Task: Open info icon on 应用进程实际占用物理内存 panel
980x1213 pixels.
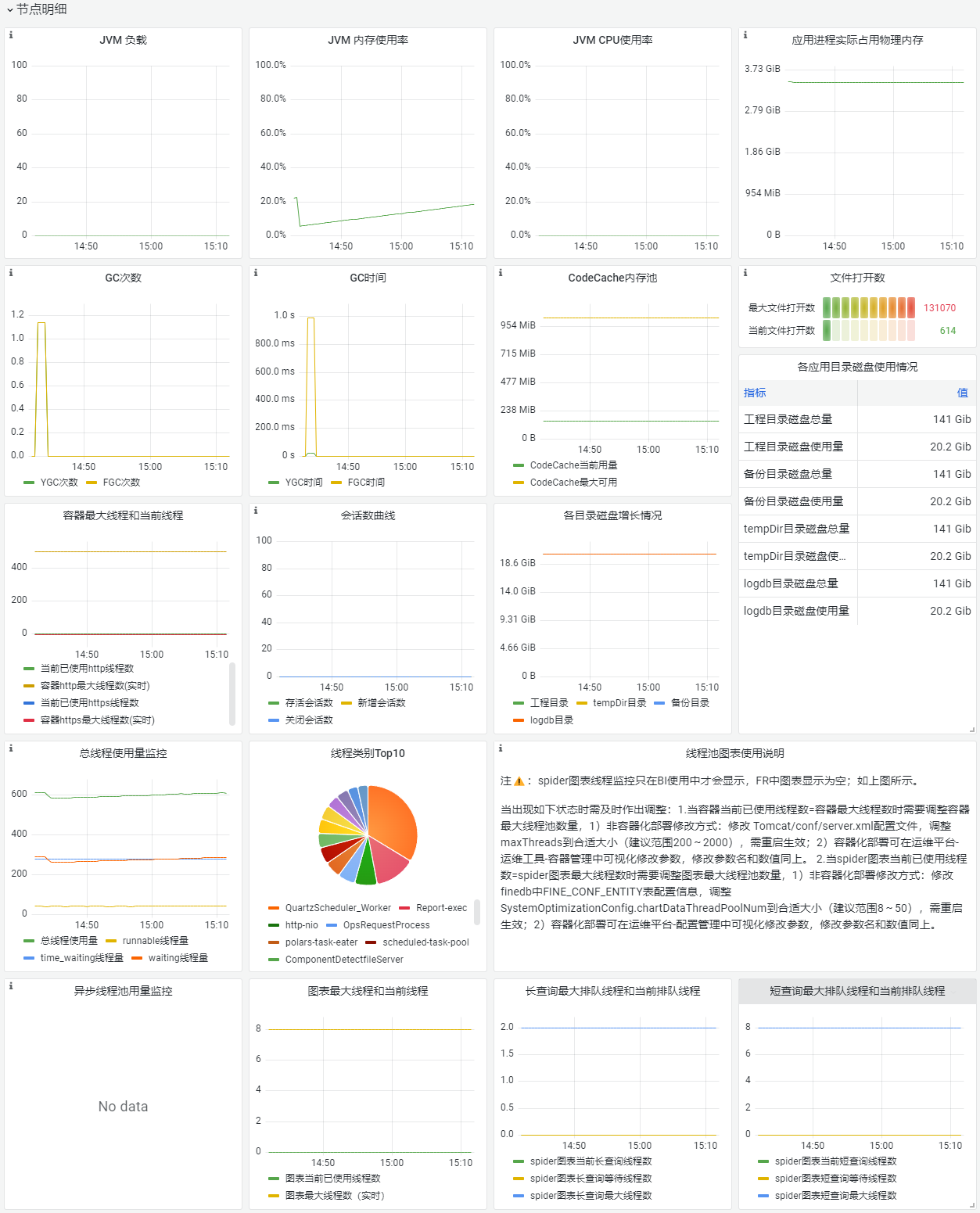Action: [x=745, y=35]
